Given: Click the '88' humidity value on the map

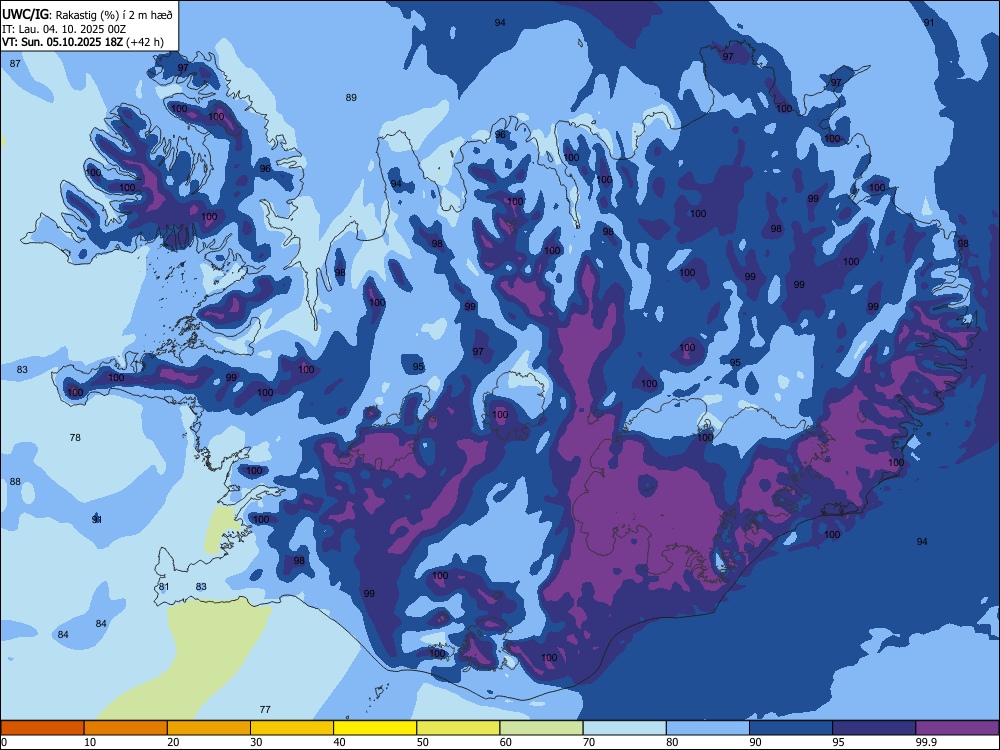Looking at the screenshot, I should point(15,482).
